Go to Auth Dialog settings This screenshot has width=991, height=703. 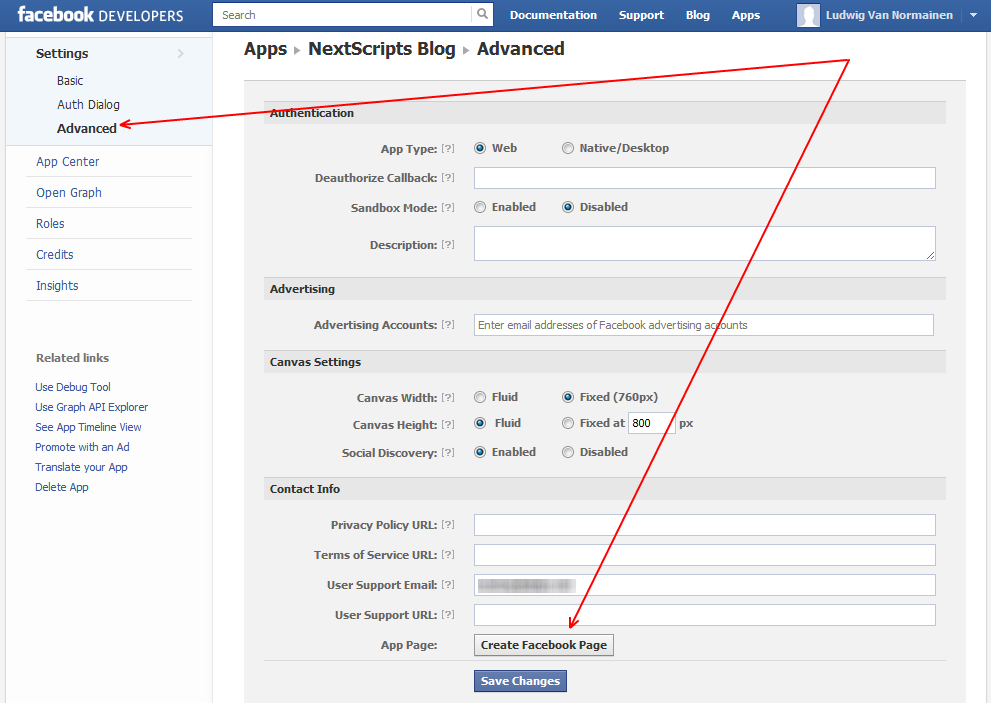(x=88, y=105)
